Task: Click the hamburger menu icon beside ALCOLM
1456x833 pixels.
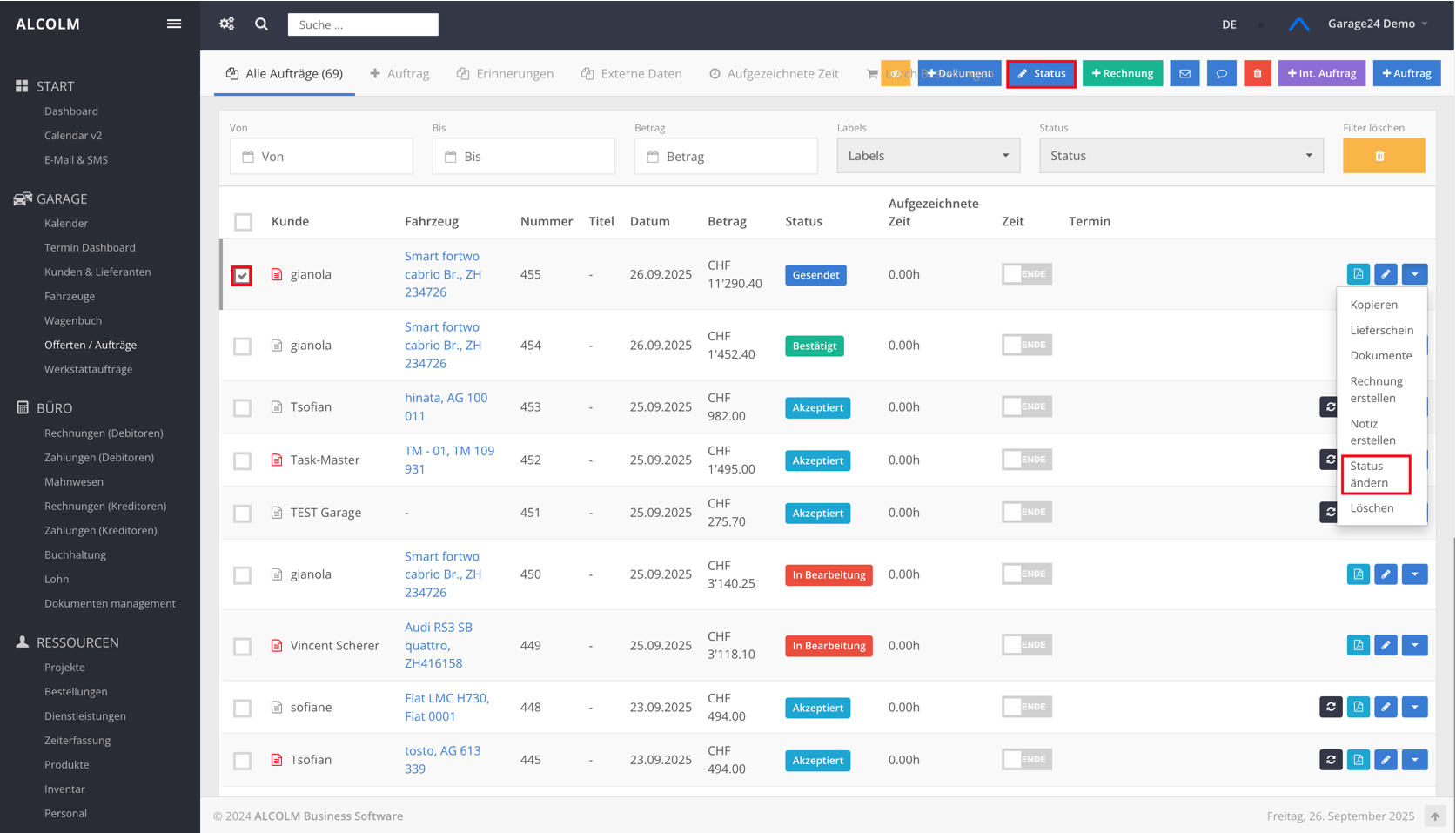Action: tap(174, 24)
